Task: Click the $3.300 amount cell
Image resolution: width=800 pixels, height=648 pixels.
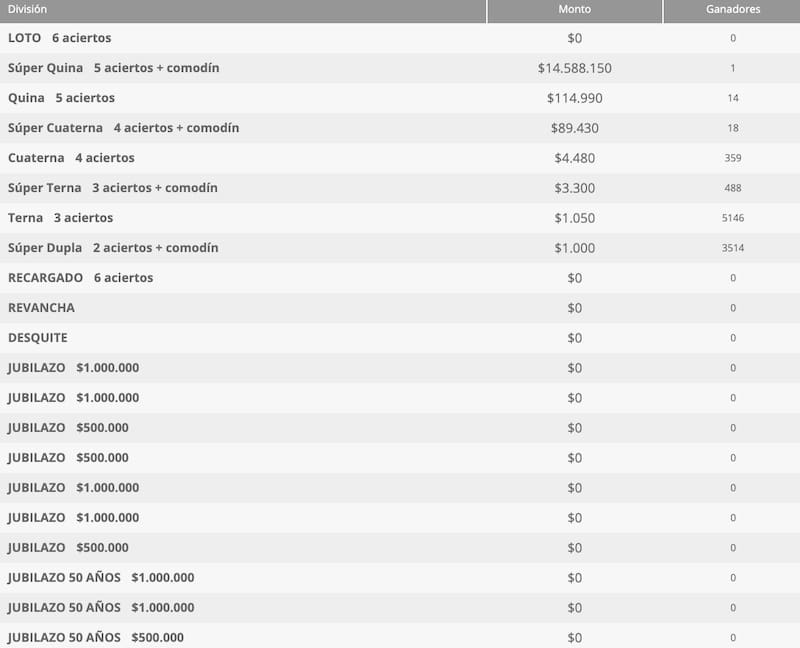Action: tap(574, 188)
